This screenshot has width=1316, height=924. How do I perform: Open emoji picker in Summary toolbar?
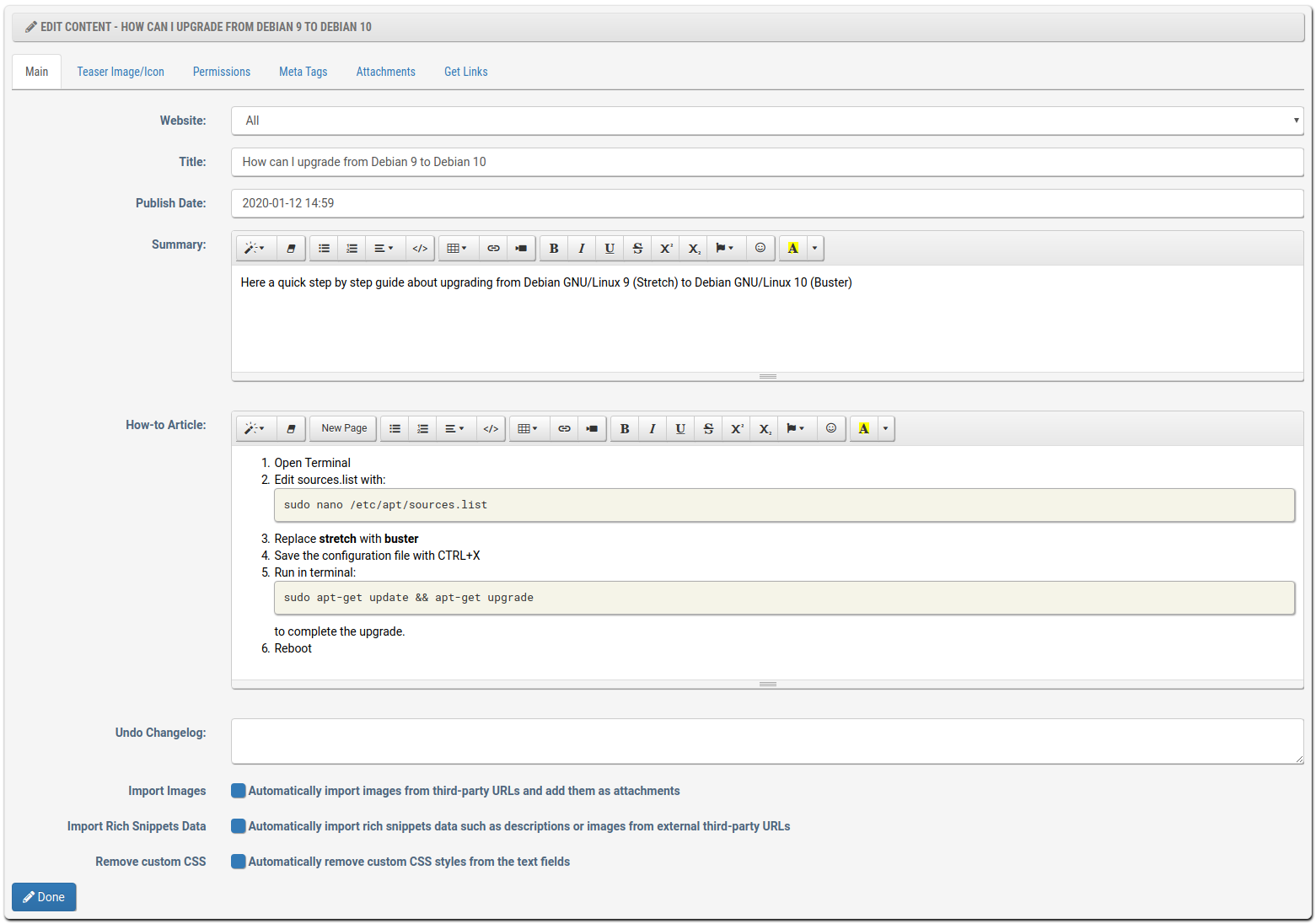(760, 248)
